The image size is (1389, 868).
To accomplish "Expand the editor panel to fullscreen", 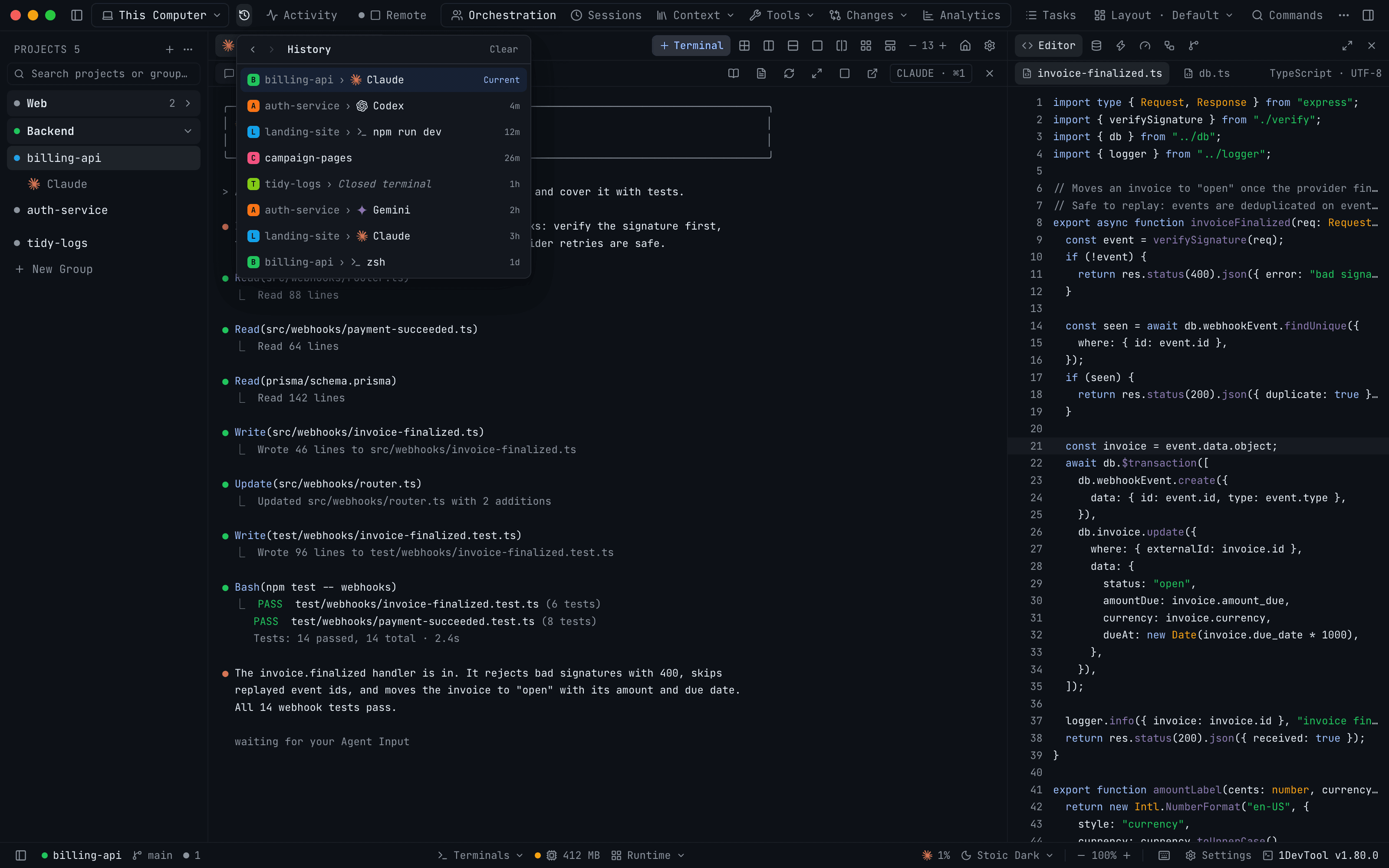I will [1347, 45].
